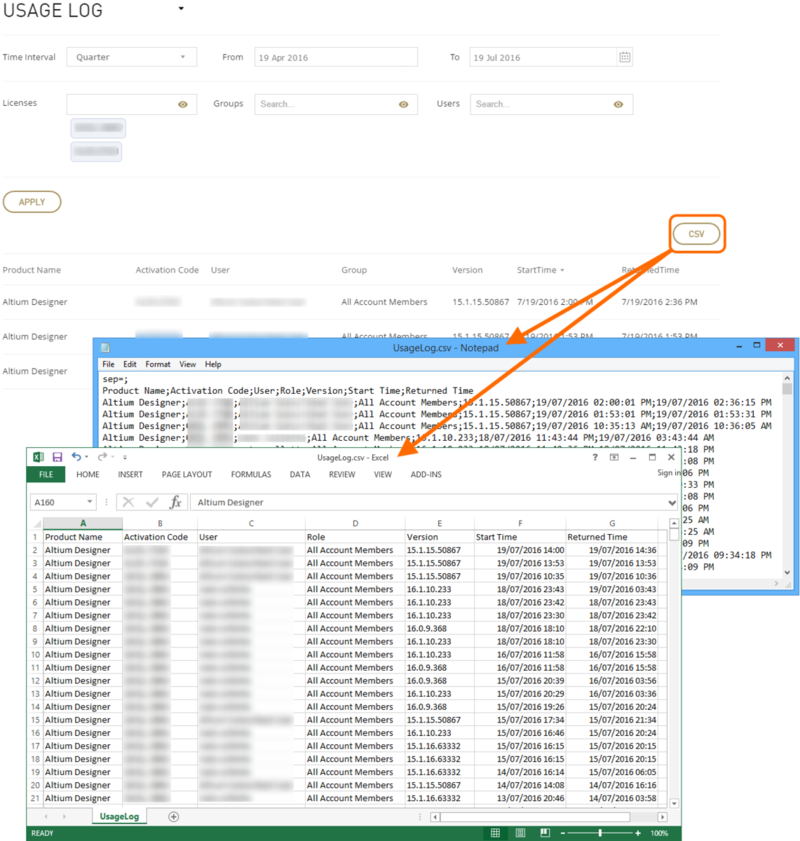800x841 pixels.
Task: Export the log with the CSV button
Action: coord(695,233)
